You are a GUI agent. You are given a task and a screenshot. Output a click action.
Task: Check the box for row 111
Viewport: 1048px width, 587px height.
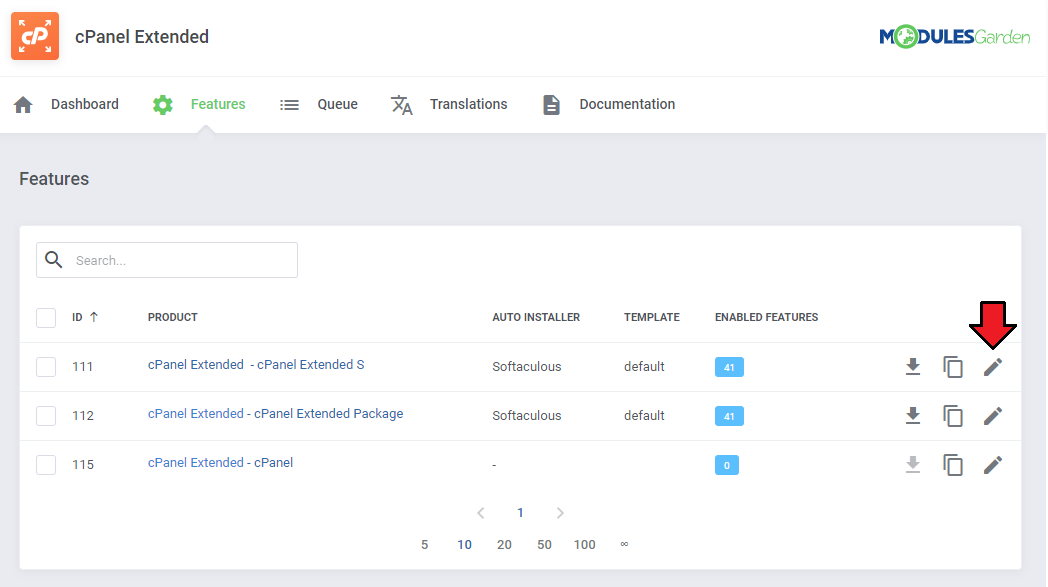[46, 366]
